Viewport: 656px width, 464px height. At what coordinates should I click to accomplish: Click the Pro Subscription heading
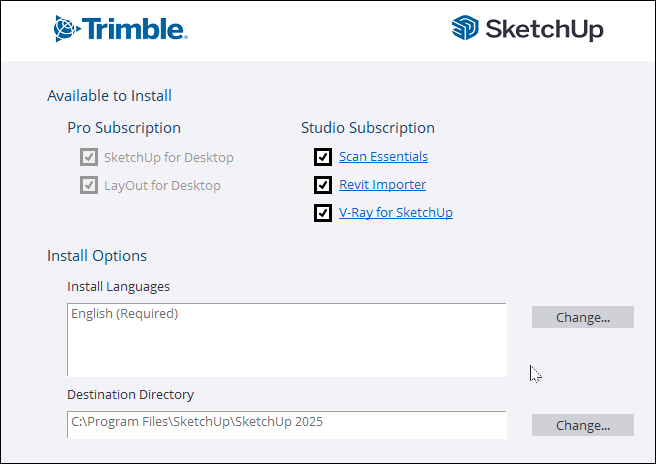click(124, 128)
